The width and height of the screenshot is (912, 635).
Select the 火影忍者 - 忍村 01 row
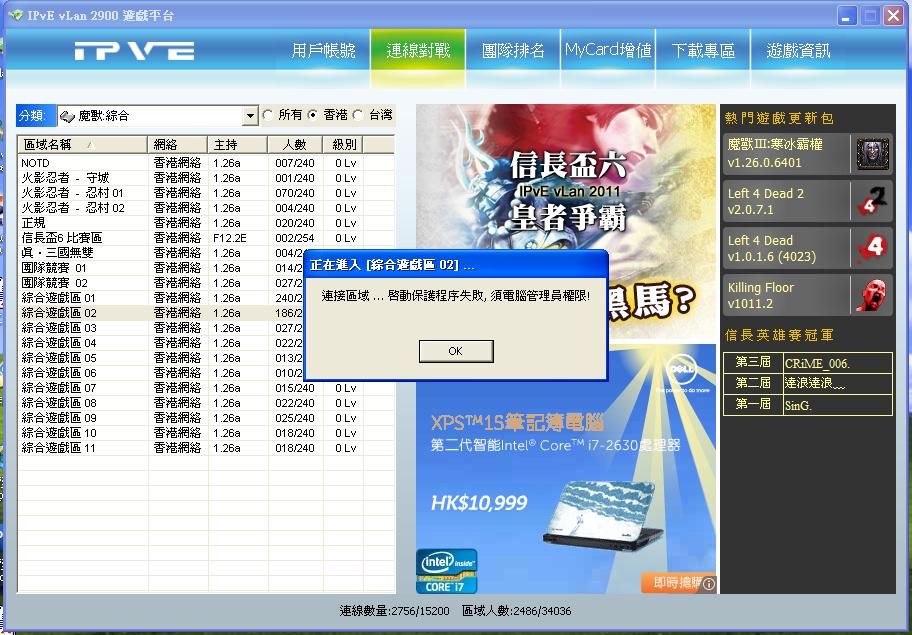click(x=206, y=193)
